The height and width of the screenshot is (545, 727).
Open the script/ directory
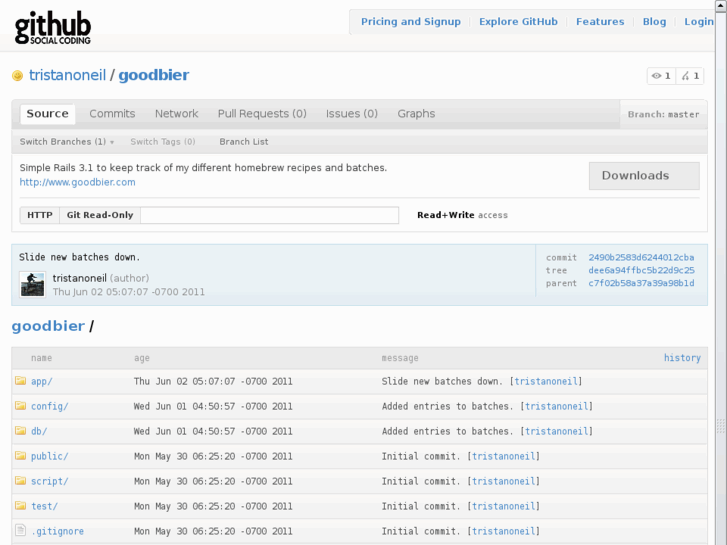pyautogui.click(x=50, y=481)
